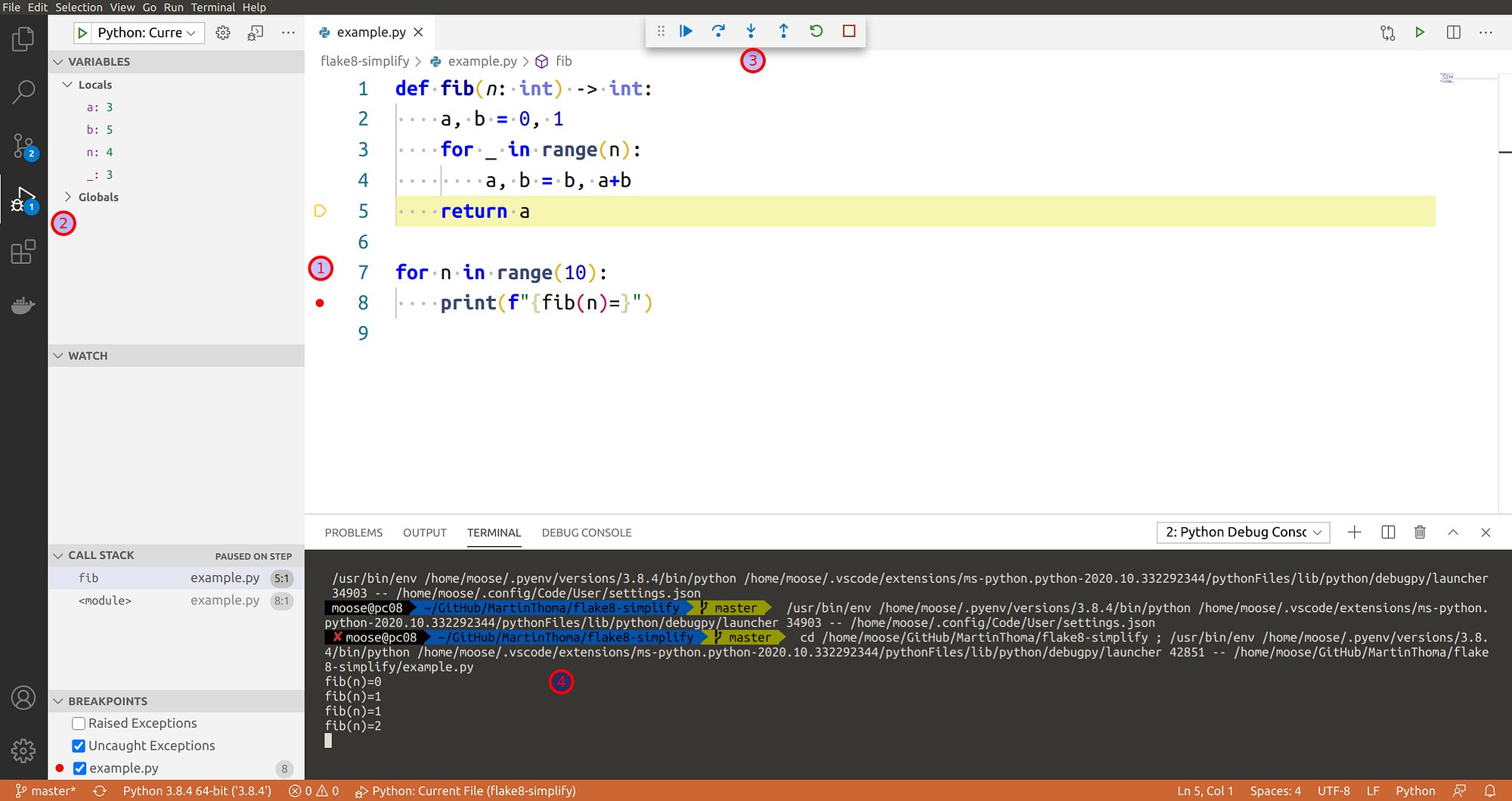Screen dimensions: 1512x801
Task: Open the File menu
Action: 11,7
